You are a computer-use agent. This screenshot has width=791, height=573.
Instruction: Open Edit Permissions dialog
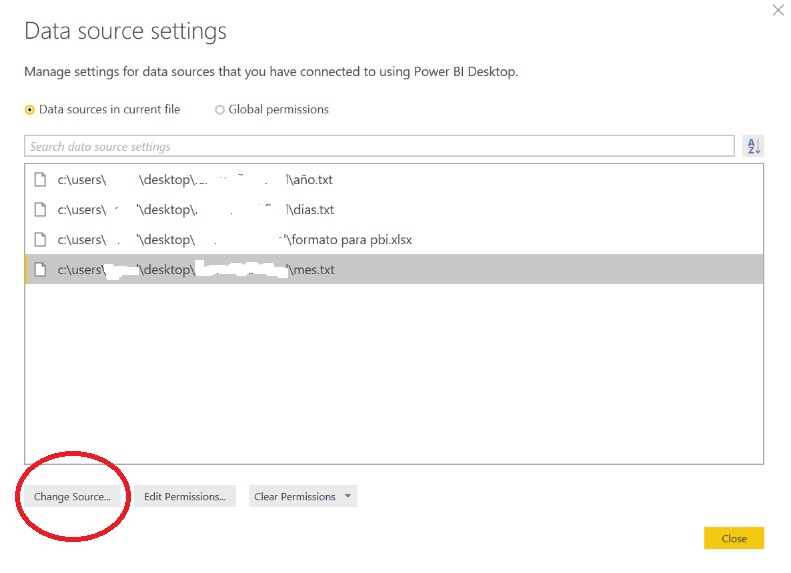[x=185, y=496]
